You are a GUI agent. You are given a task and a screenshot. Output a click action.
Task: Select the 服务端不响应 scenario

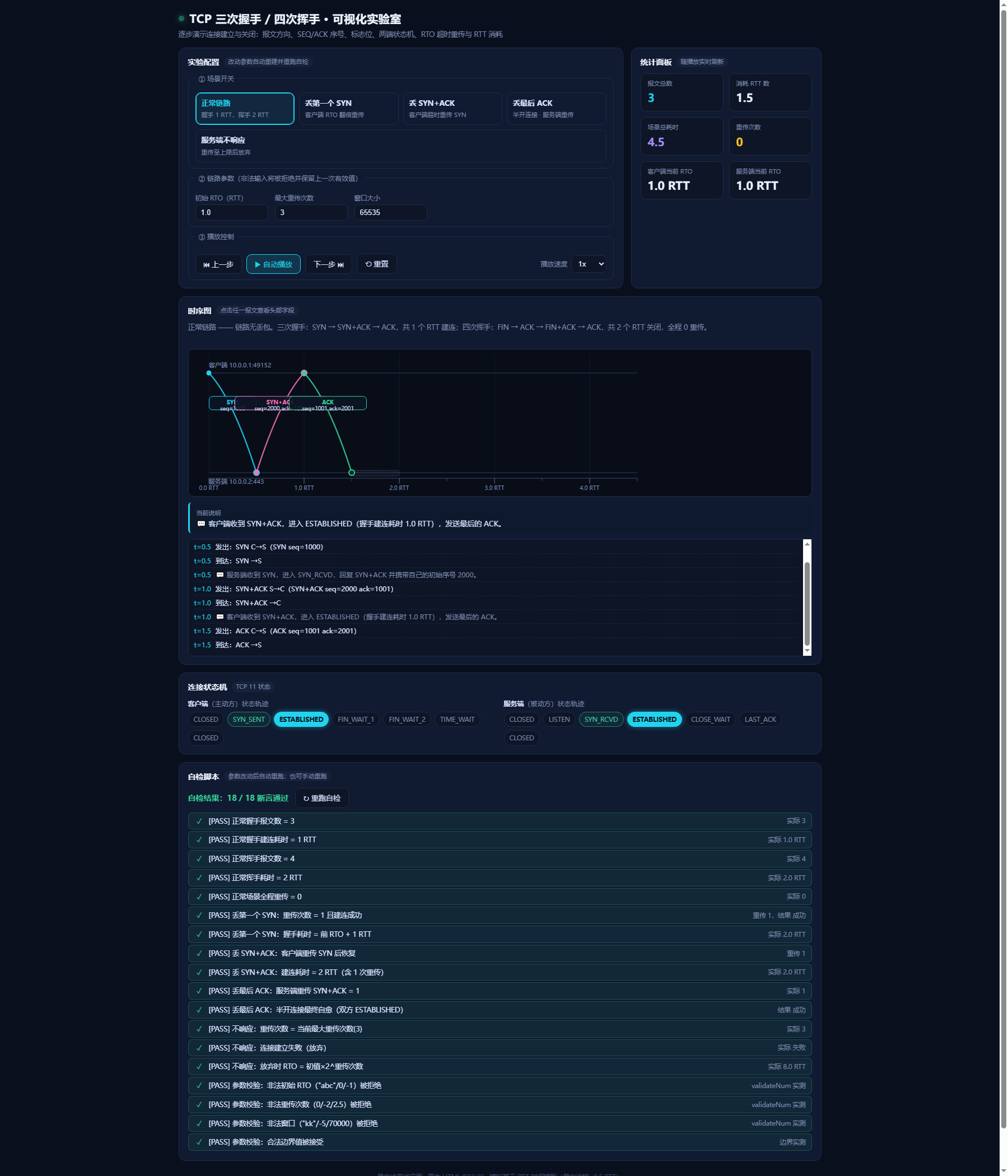[401, 146]
